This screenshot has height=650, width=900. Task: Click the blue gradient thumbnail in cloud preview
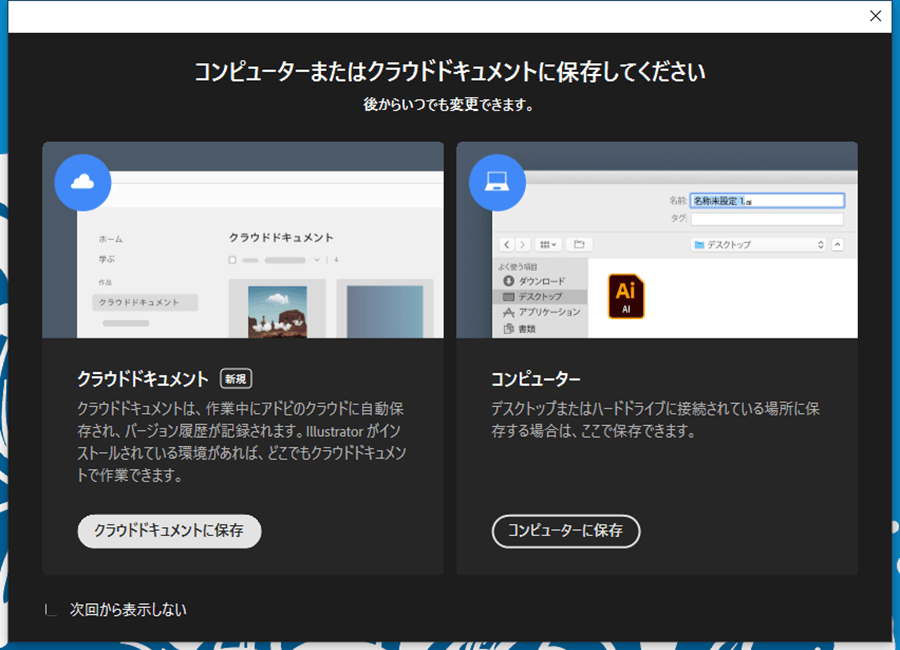(385, 312)
